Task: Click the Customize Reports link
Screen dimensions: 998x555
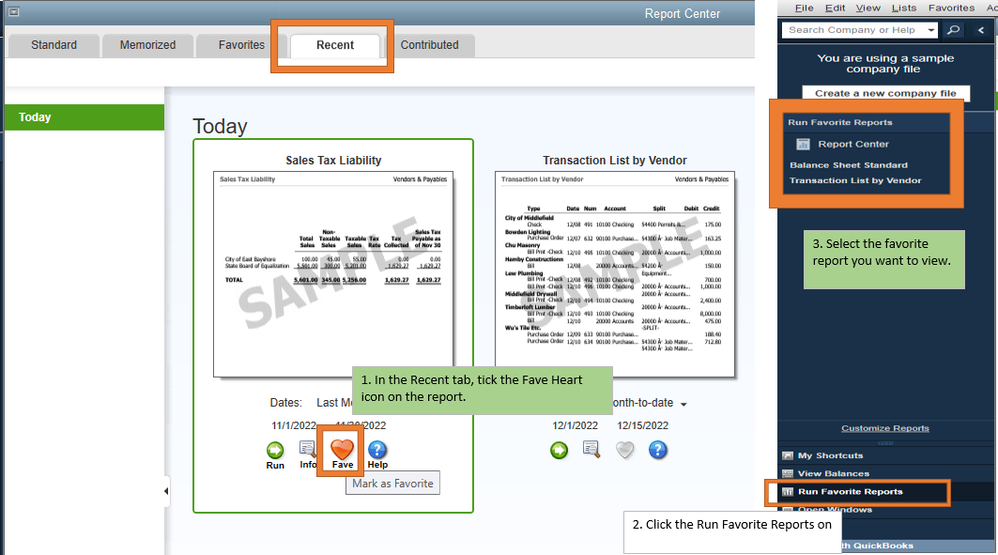Action: click(885, 428)
